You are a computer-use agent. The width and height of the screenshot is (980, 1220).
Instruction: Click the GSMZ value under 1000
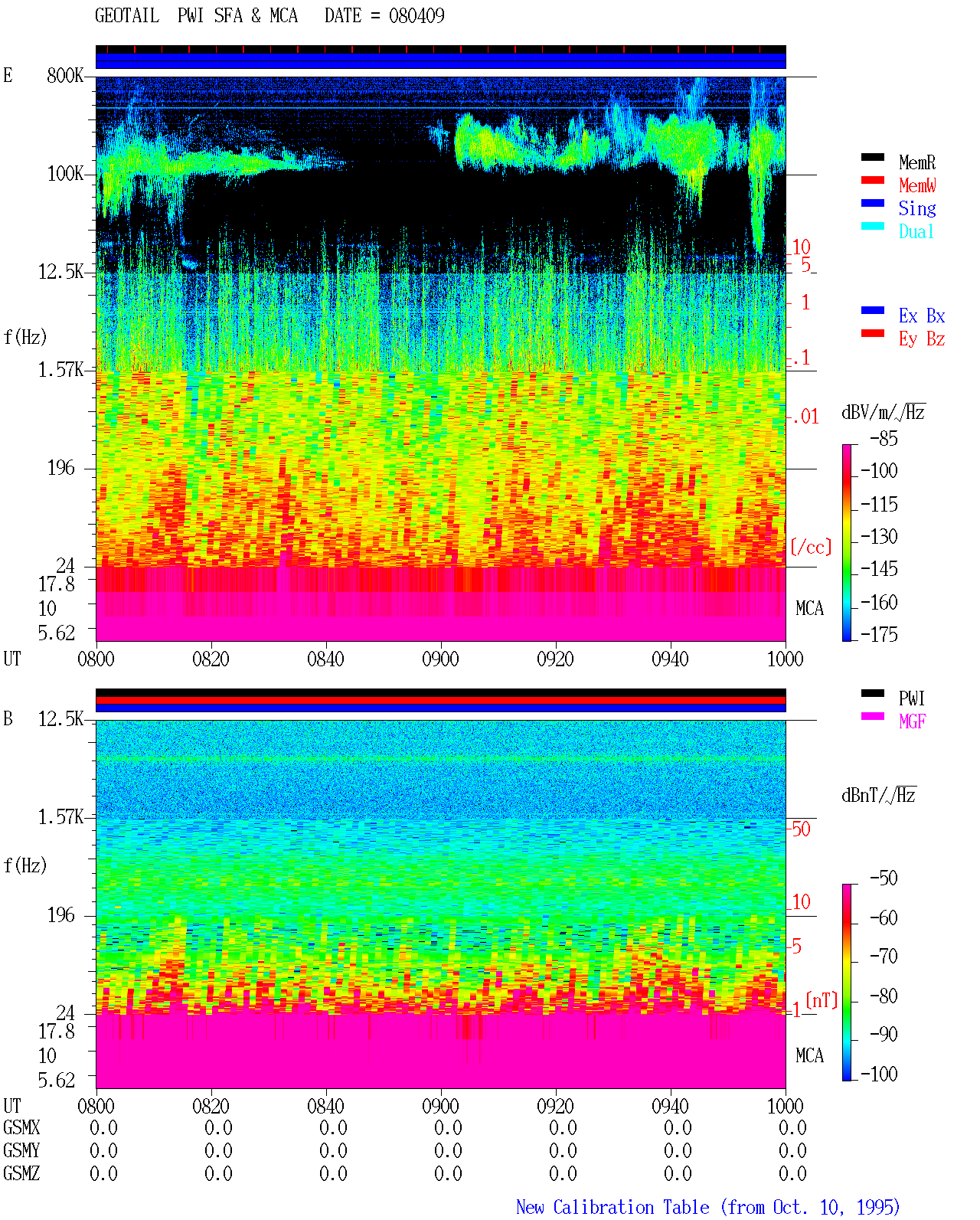(792, 1173)
